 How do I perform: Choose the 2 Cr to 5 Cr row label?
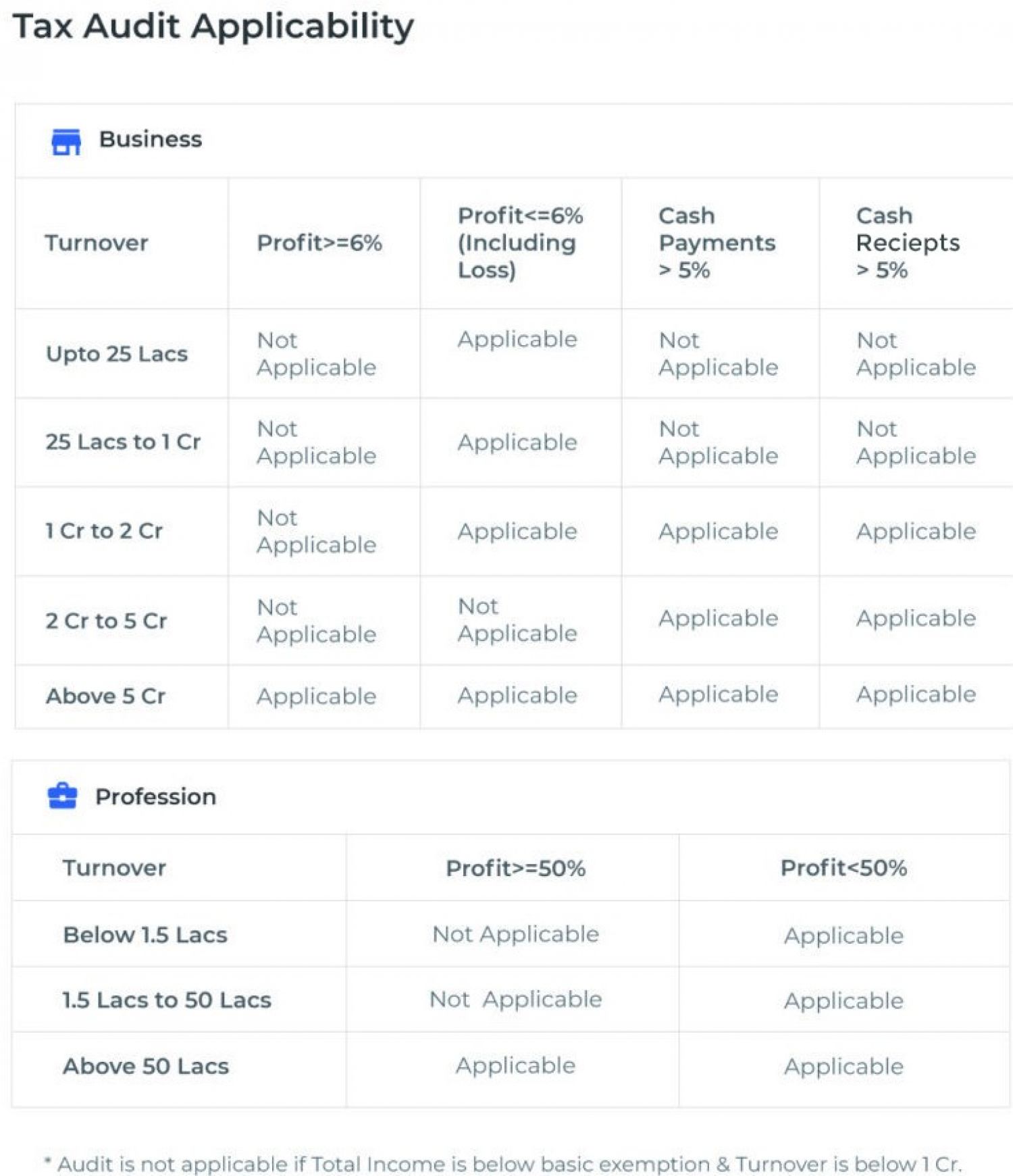106,621
